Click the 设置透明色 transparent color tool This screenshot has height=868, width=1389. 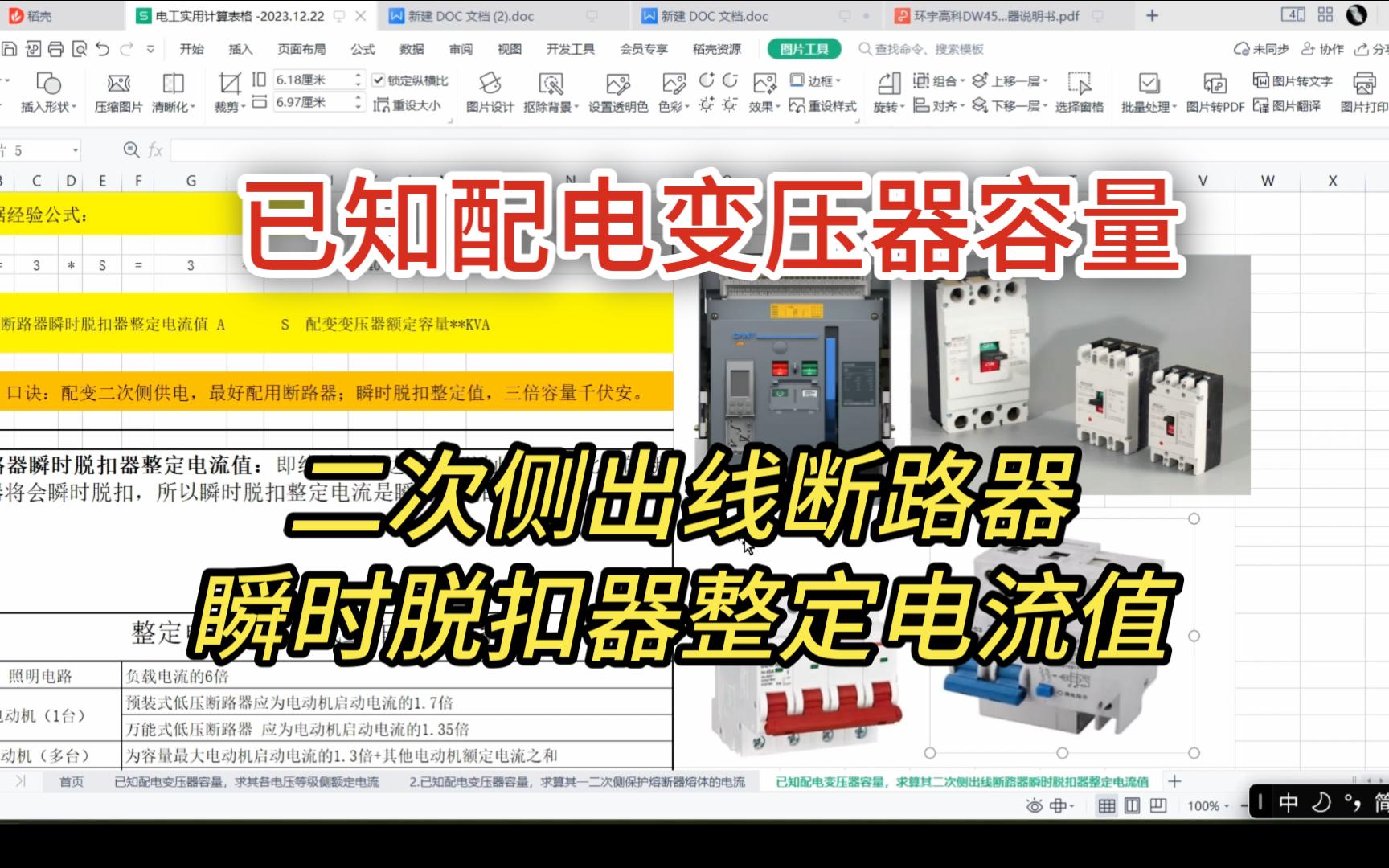[617, 91]
